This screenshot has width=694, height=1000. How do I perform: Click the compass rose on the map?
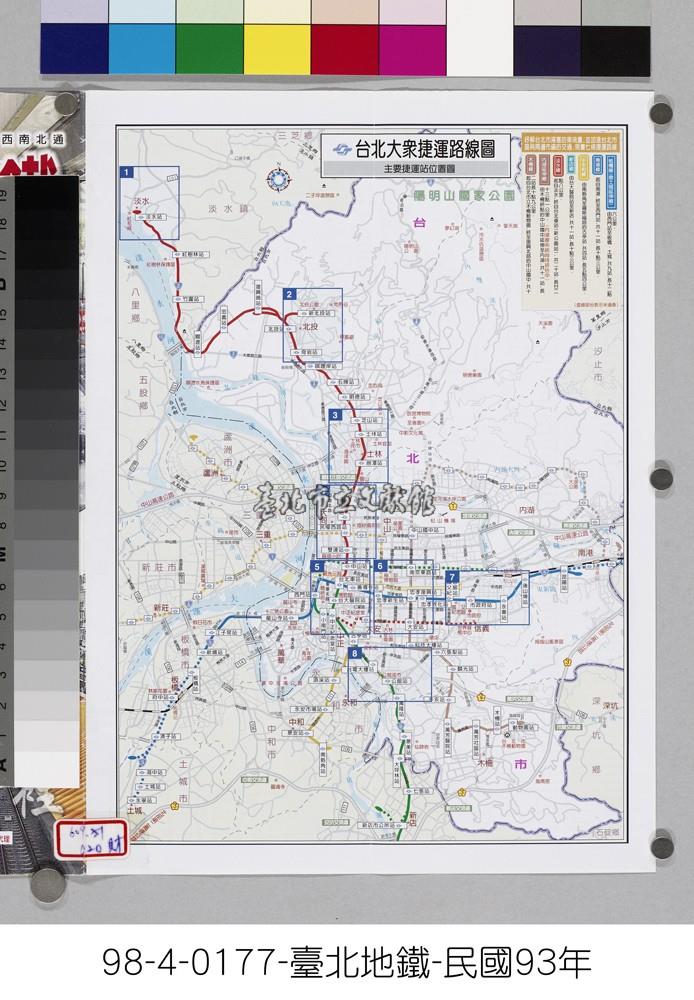tap(275, 183)
